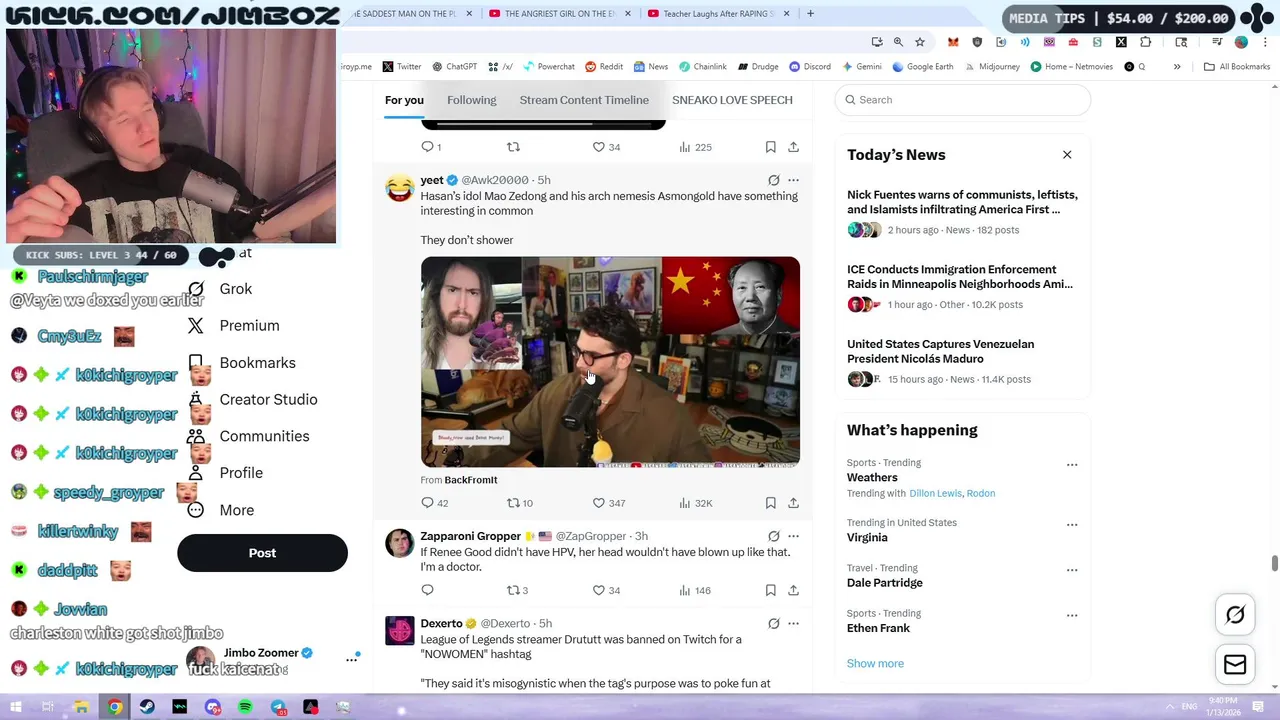Open the Discord bookmark
This screenshot has height=720, width=1280.
pos(809,67)
